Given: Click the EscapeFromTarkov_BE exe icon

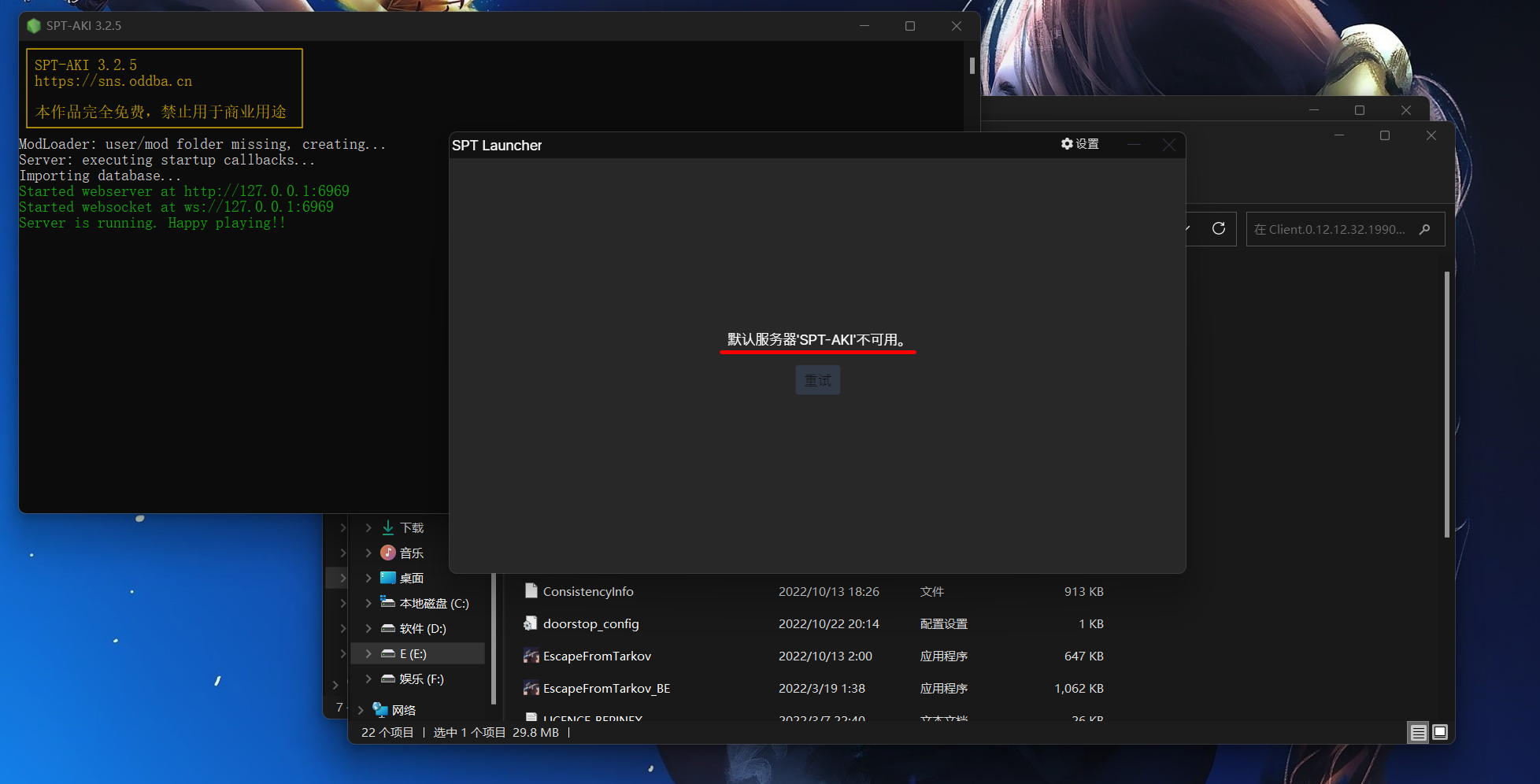Looking at the screenshot, I should pos(531,688).
